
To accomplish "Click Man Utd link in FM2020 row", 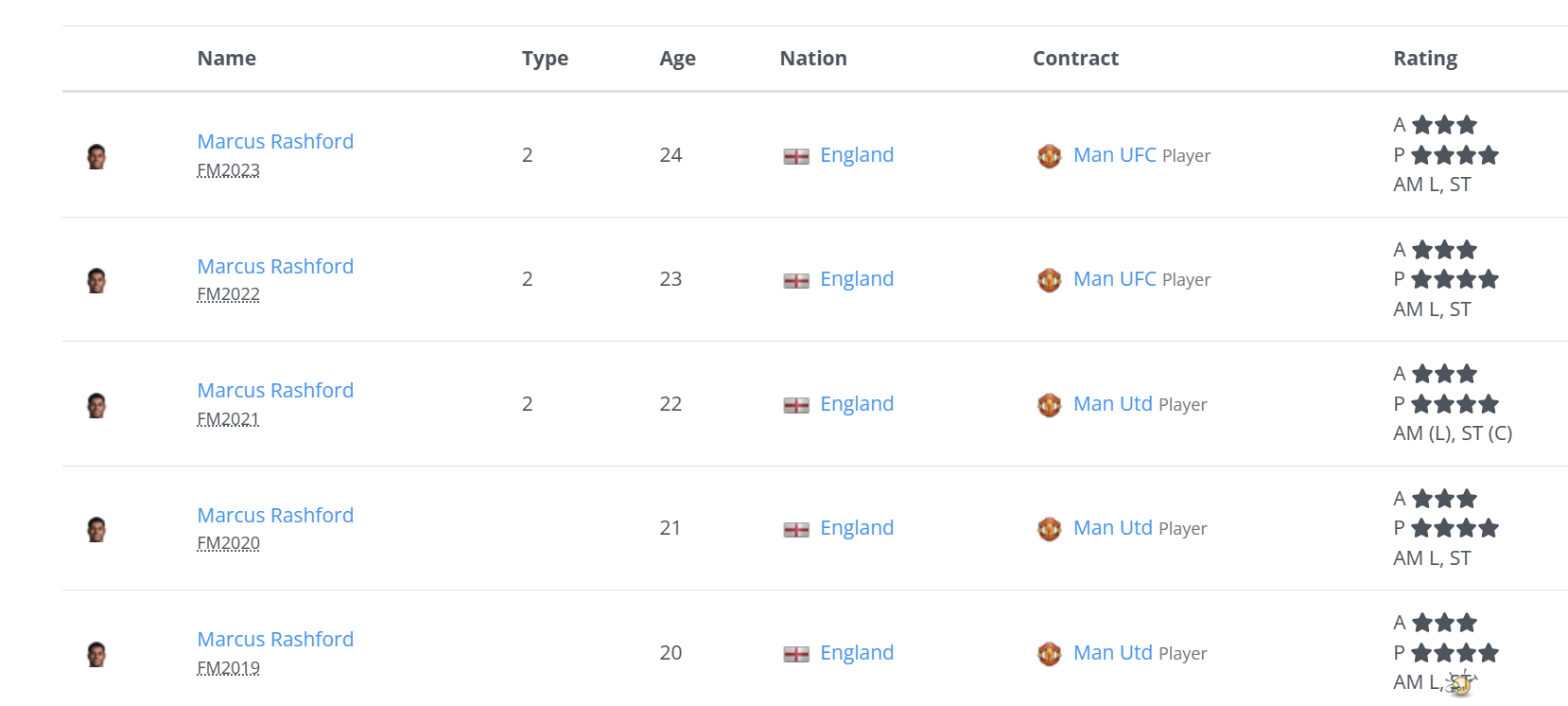I will pyautogui.click(x=1113, y=527).
